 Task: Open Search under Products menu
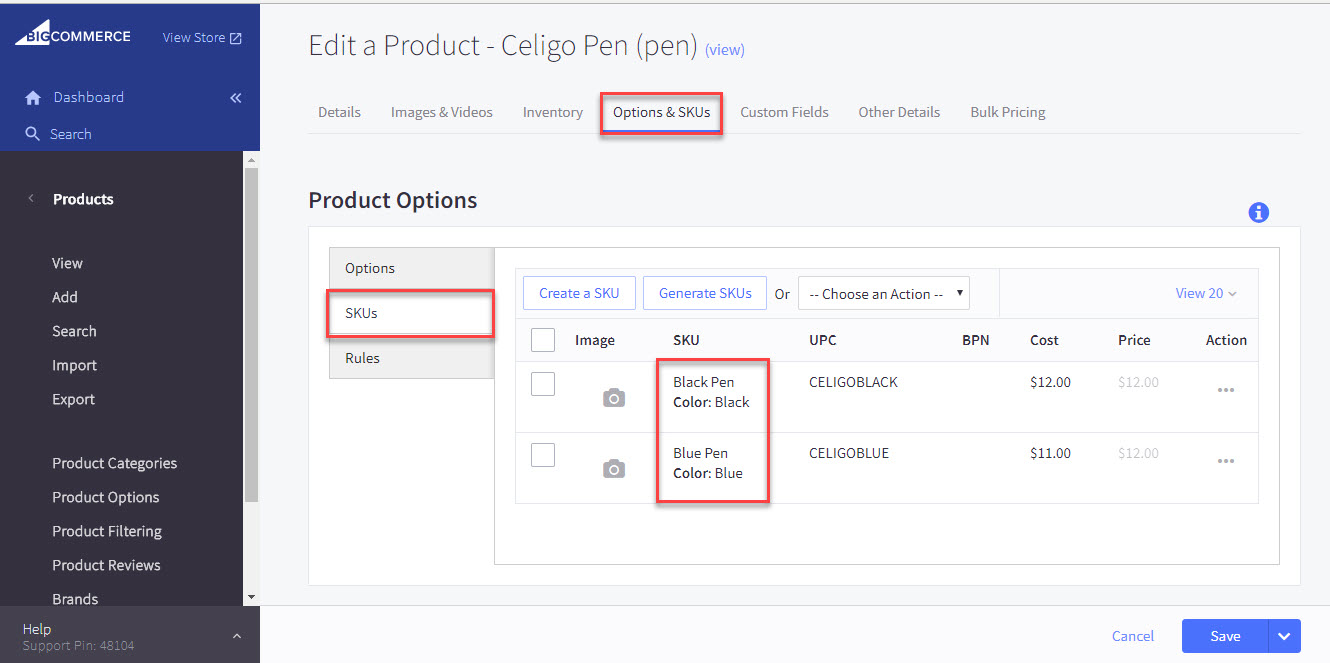(x=74, y=331)
